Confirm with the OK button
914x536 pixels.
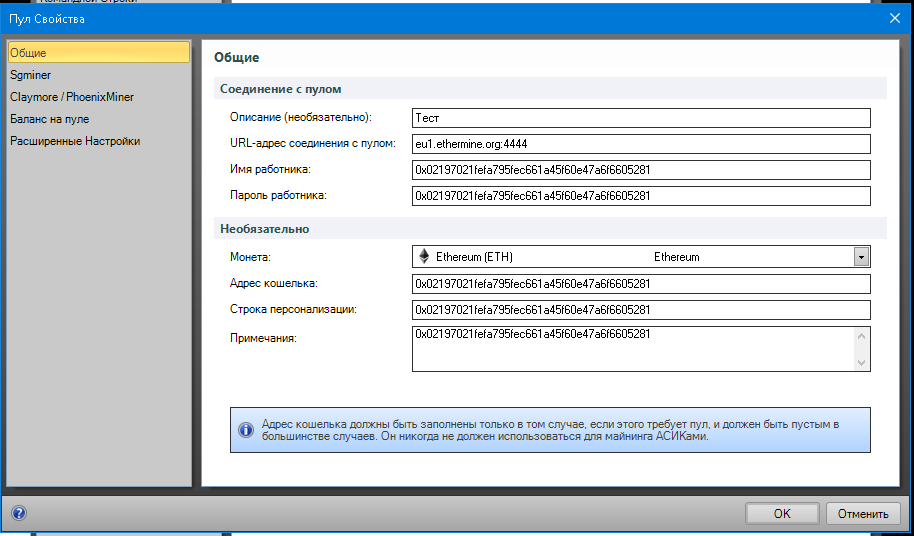[x=782, y=513]
